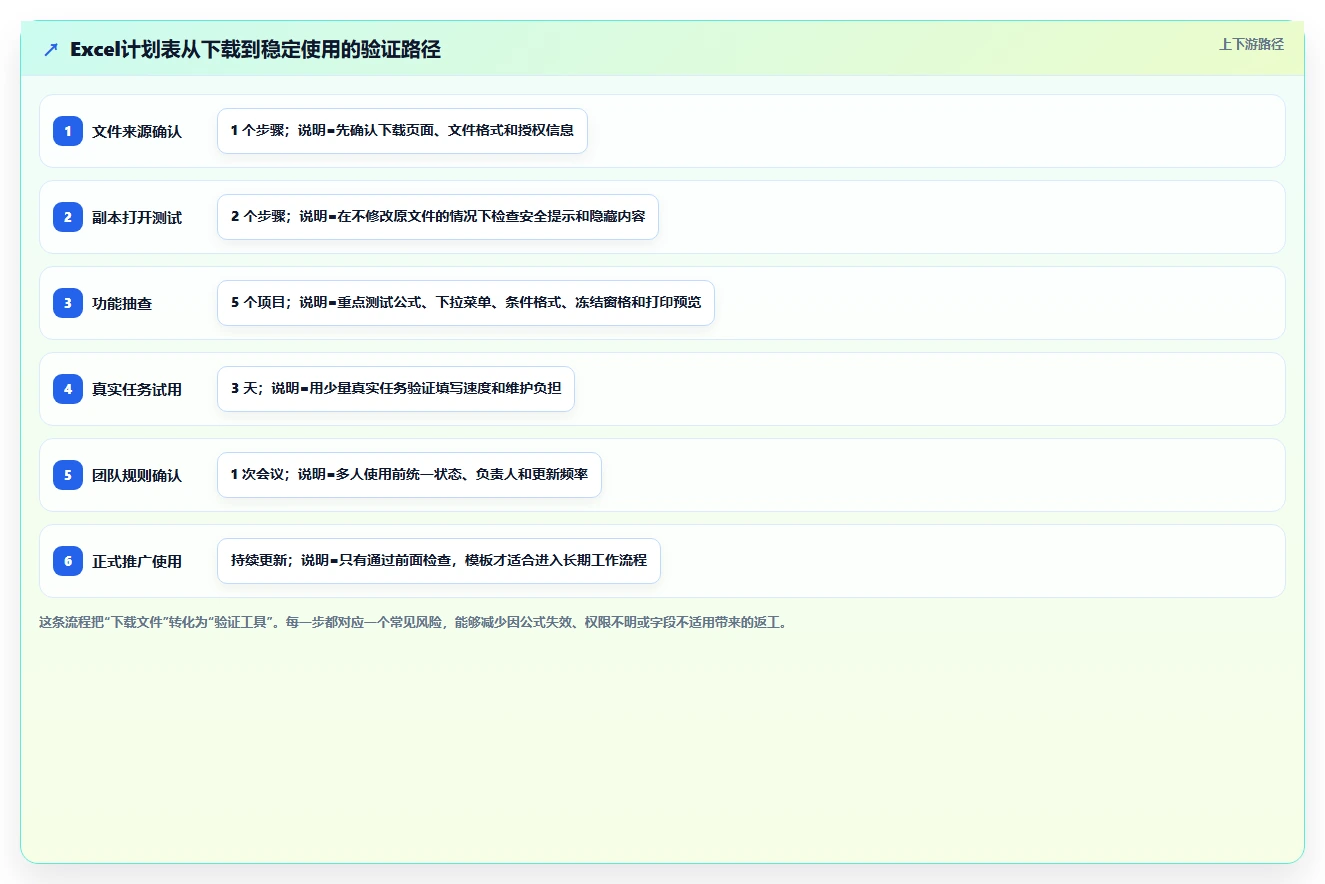The image size is (1325, 884).
Task: Select the 团队规则确认 step label
Action: click(137, 475)
